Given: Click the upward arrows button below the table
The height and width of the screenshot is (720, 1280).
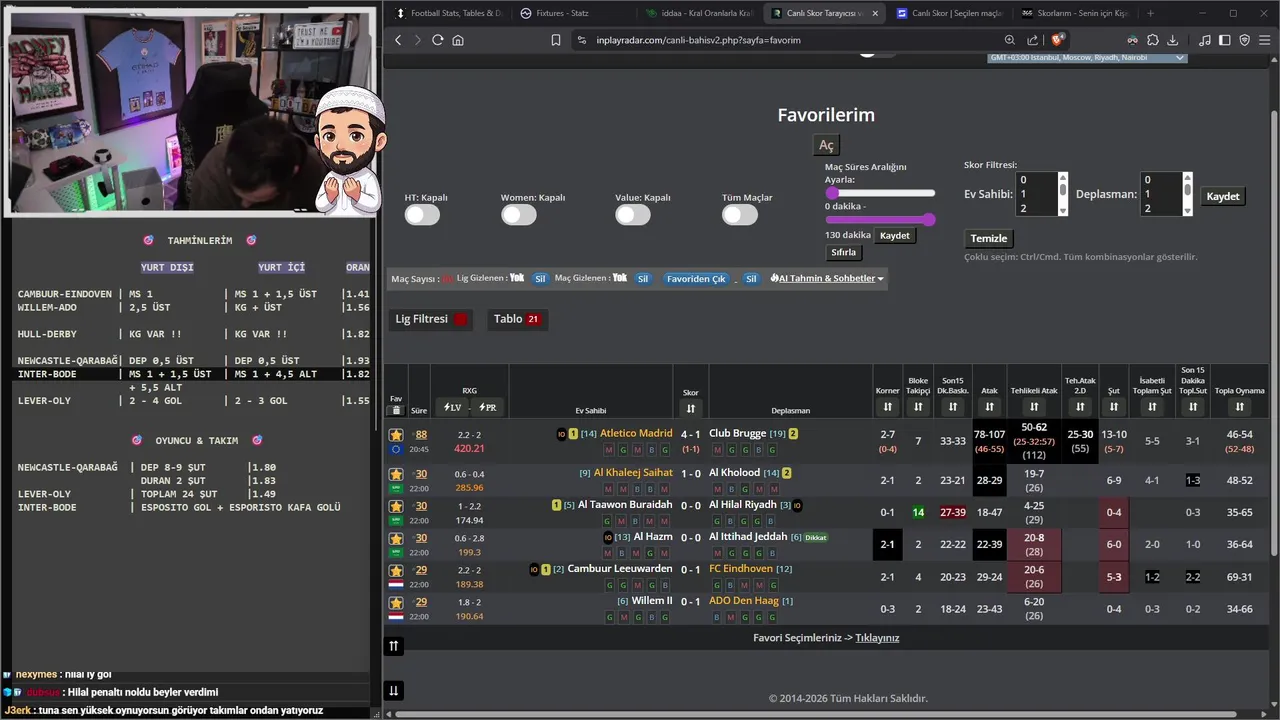Looking at the screenshot, I should pos(394,646).
